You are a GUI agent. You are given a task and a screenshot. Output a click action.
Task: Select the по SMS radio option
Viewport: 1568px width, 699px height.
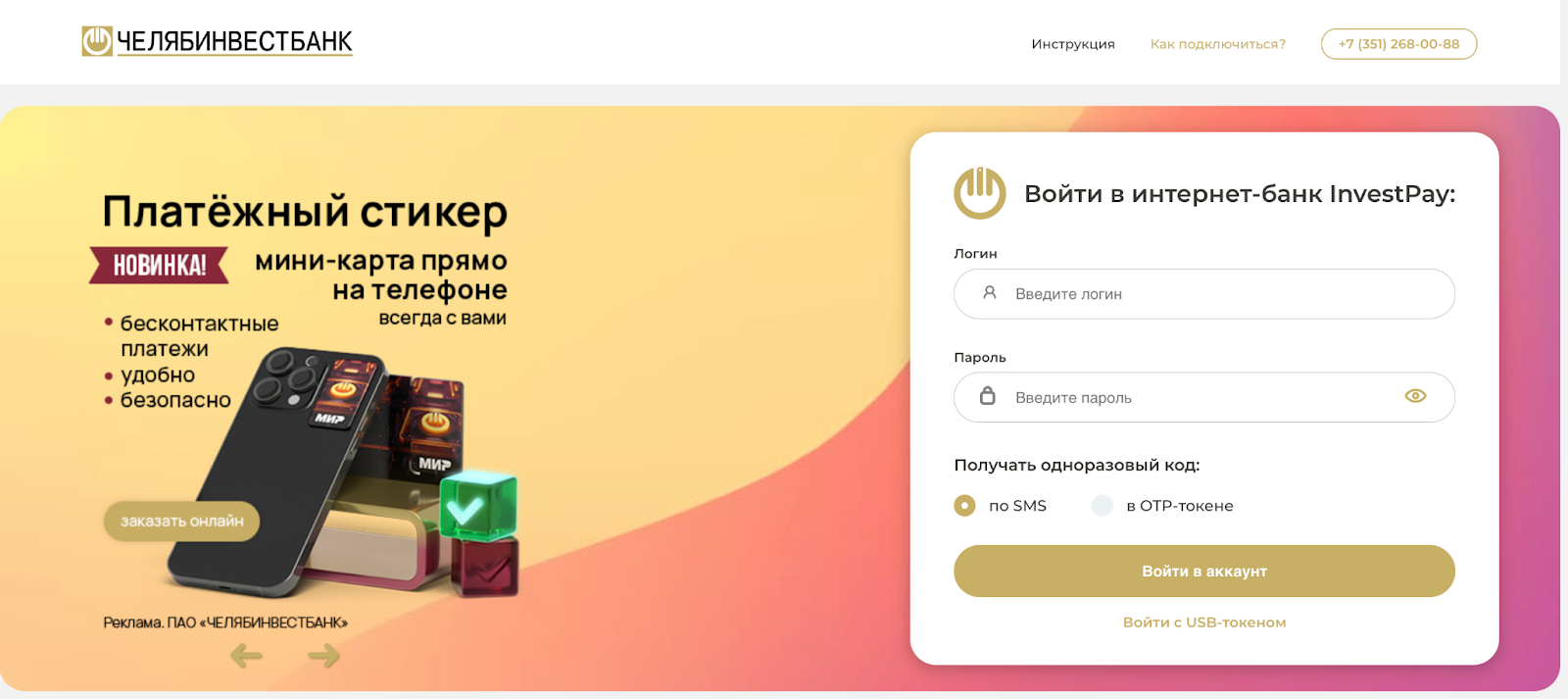pyautogui.click(x=964, y=506)
